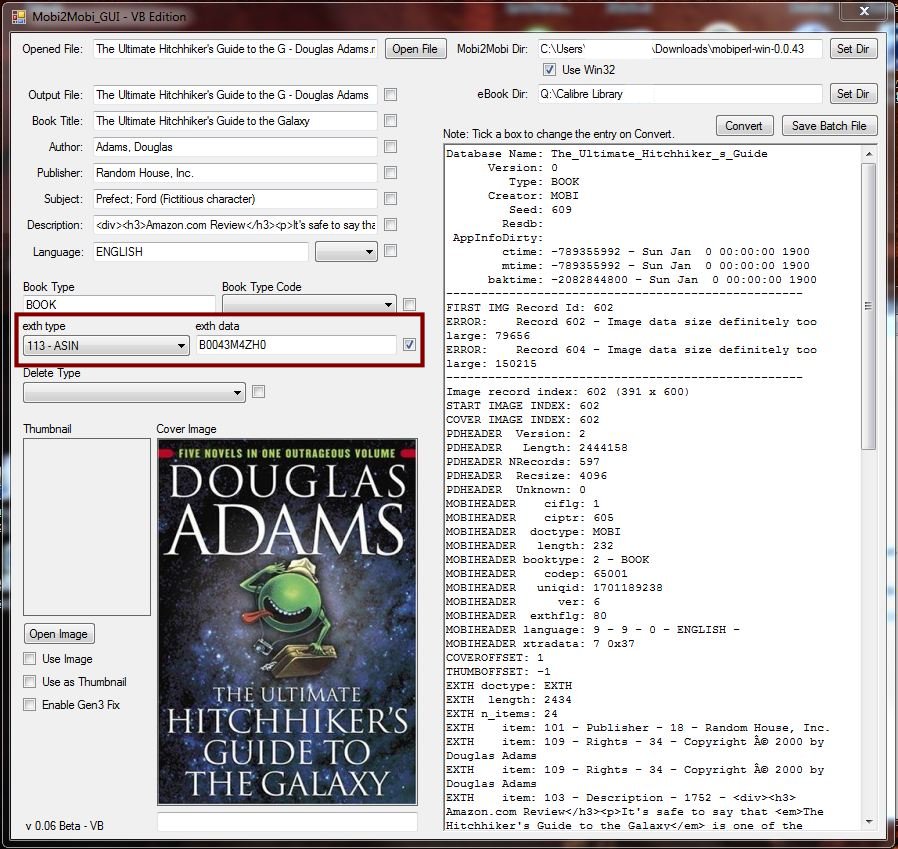
Task: Open the Delete Type dropdown
Action: coord(134,392)
